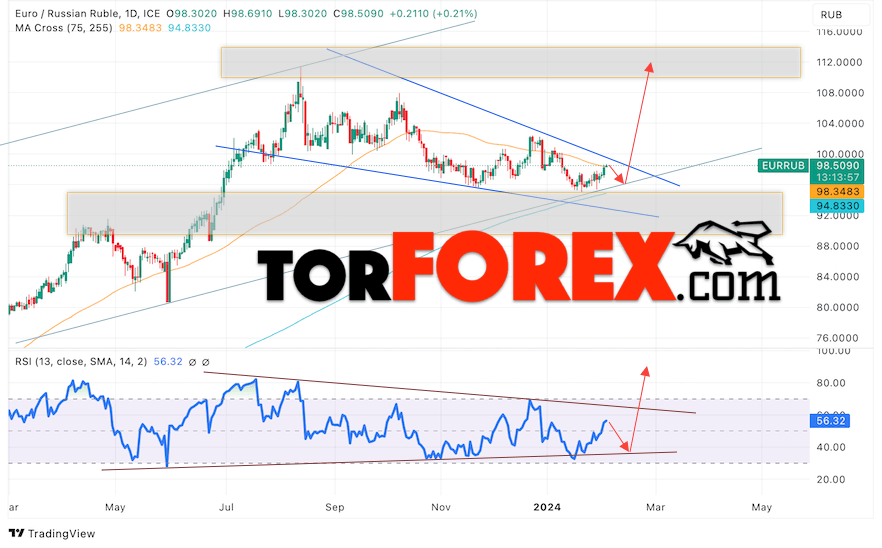Click the first ∅ icon beside RSI value
882x548 pixels.
coord(192,362)
